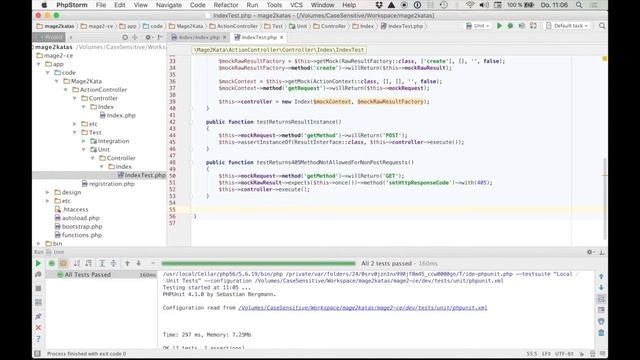Click sort by duration icon in test toolbar
This screenshot has height=360, width=640.
pos(89,263)
